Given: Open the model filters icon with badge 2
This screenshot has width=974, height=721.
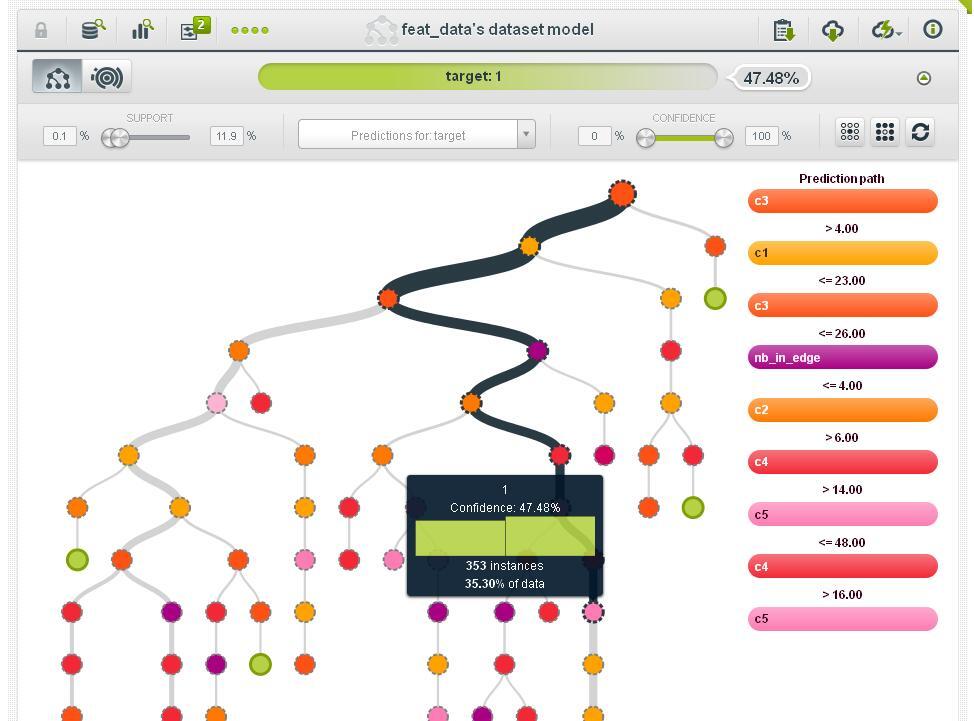Looking at the screenshot, I should 194,28.
